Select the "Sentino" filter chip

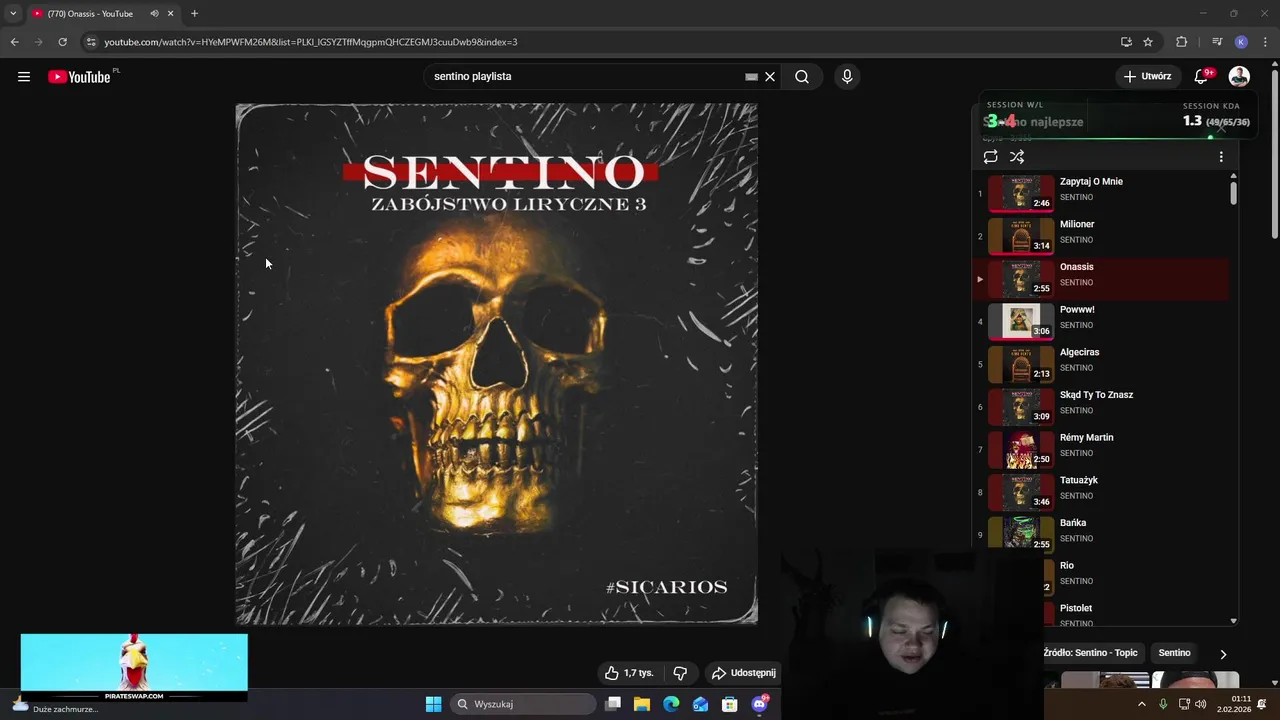click(x=1174, y=653)
